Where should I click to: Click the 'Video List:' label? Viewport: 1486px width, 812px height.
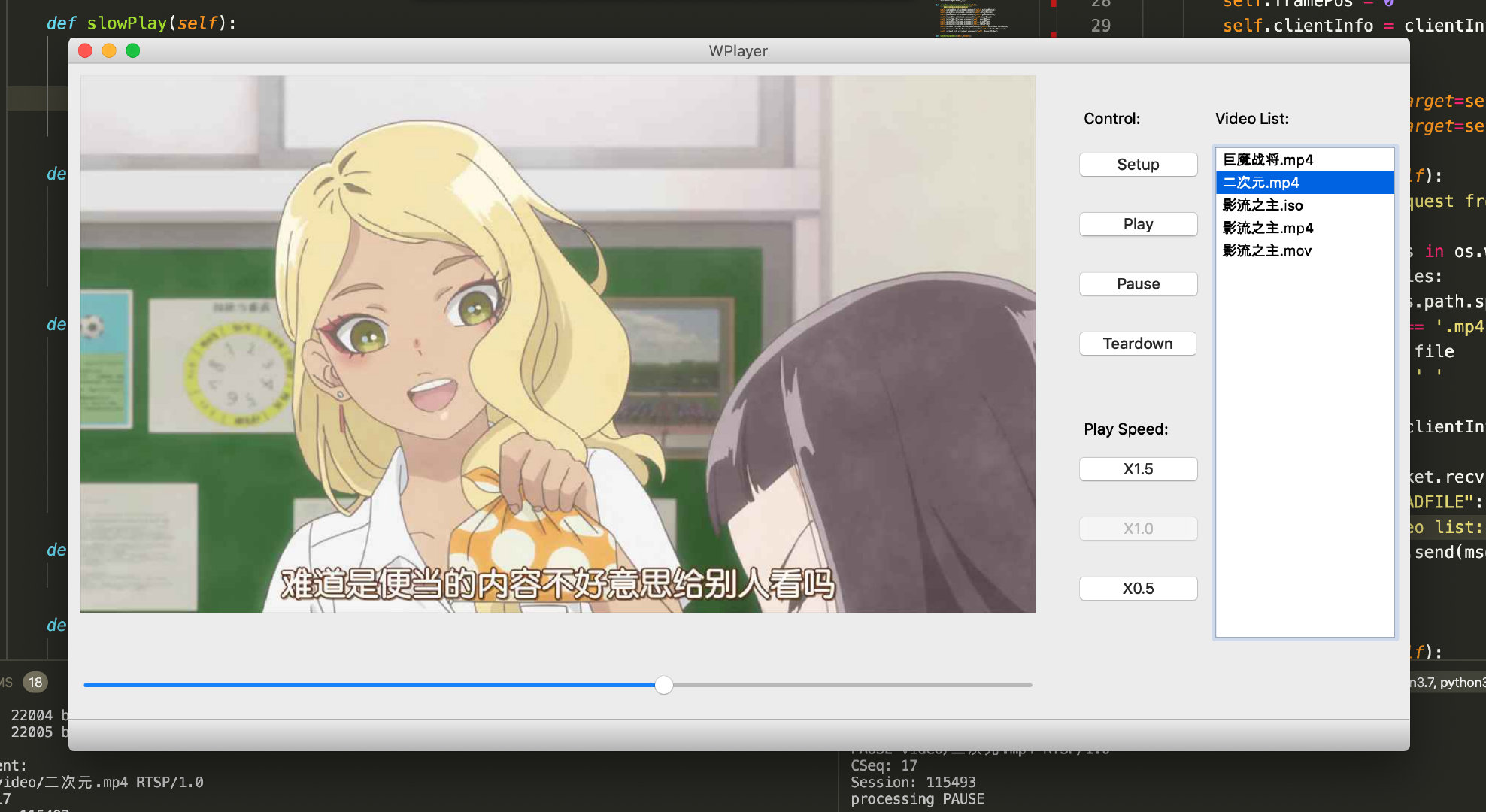(x=1251, y=119)
